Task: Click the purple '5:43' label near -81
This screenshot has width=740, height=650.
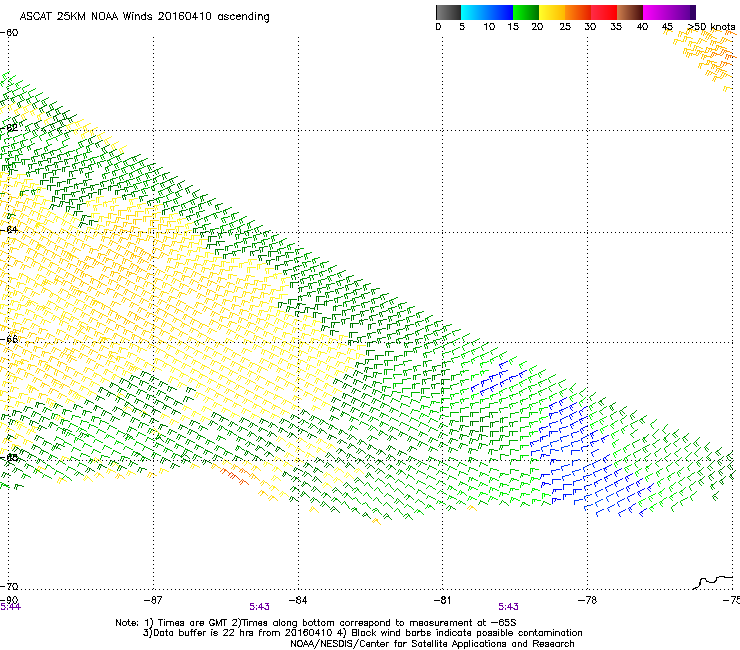Action: 508,607
